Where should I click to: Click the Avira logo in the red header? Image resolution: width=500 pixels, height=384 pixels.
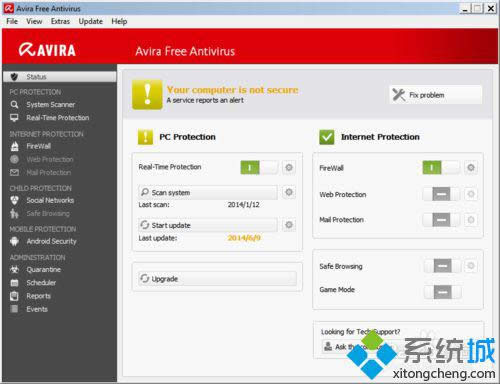tap(47, 50)
